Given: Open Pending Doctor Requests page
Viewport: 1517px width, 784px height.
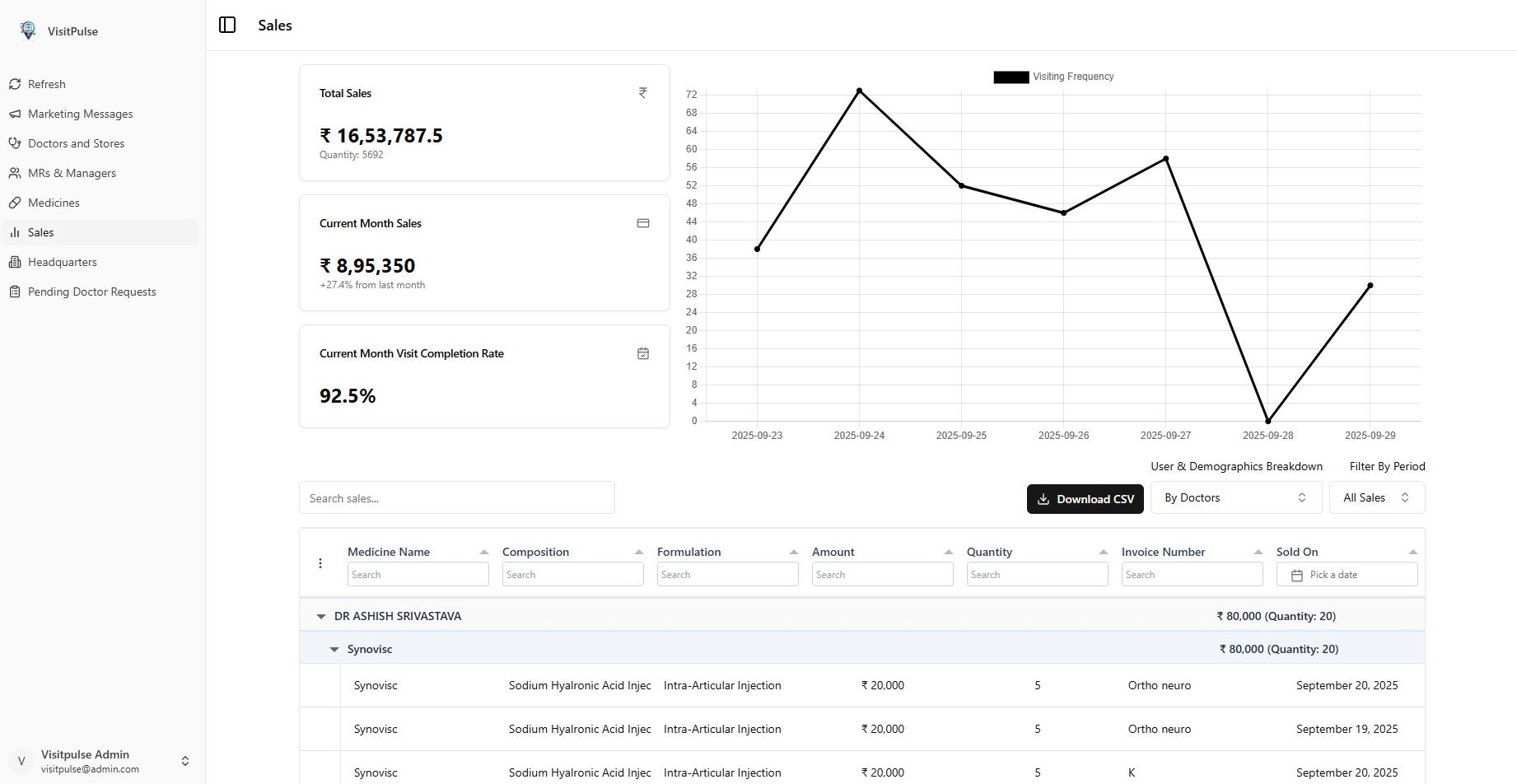Looking at the screenshot, I should point(91,292).
